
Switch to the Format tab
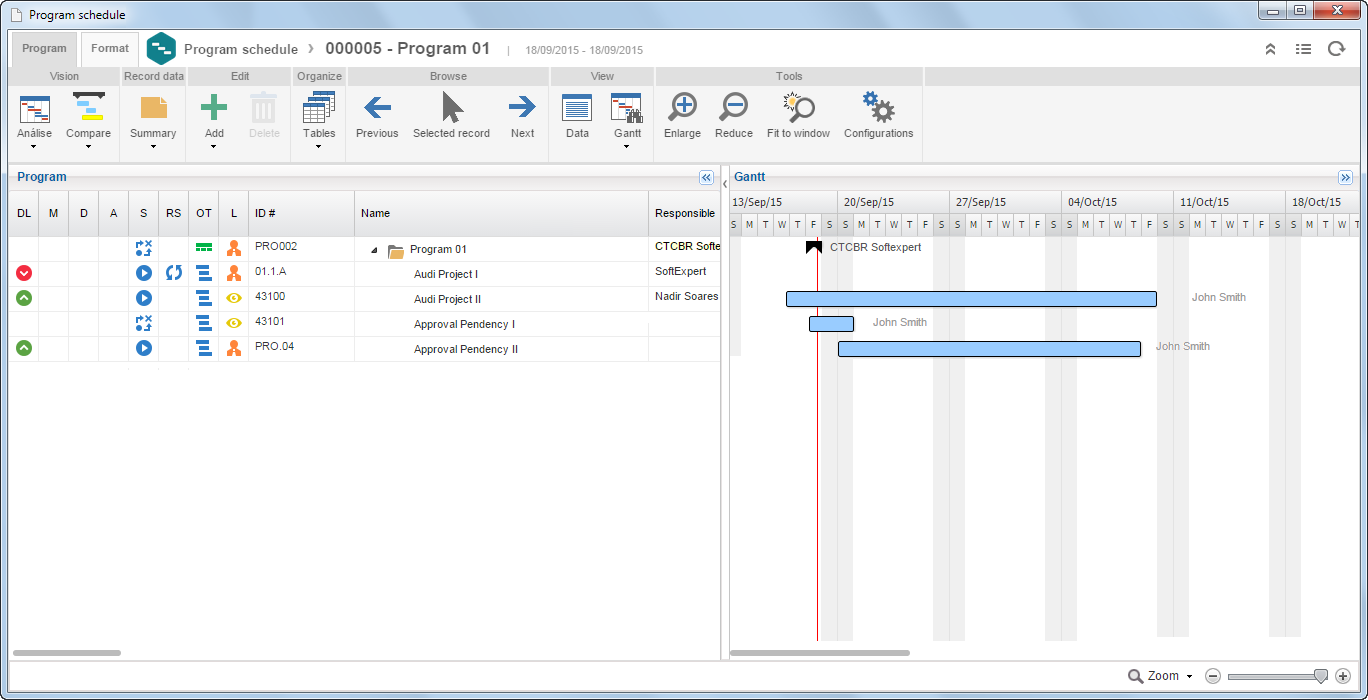tap(110, 48)
